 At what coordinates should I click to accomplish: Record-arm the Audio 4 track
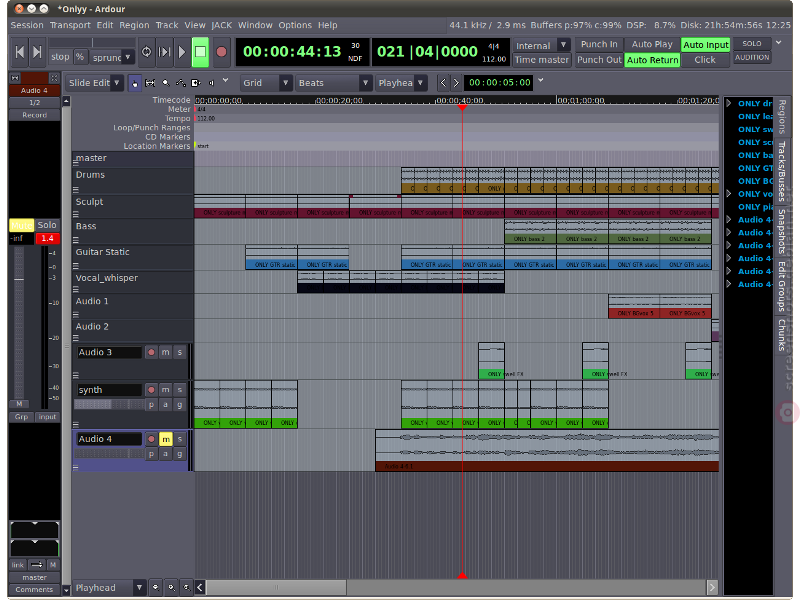point(151,439)
